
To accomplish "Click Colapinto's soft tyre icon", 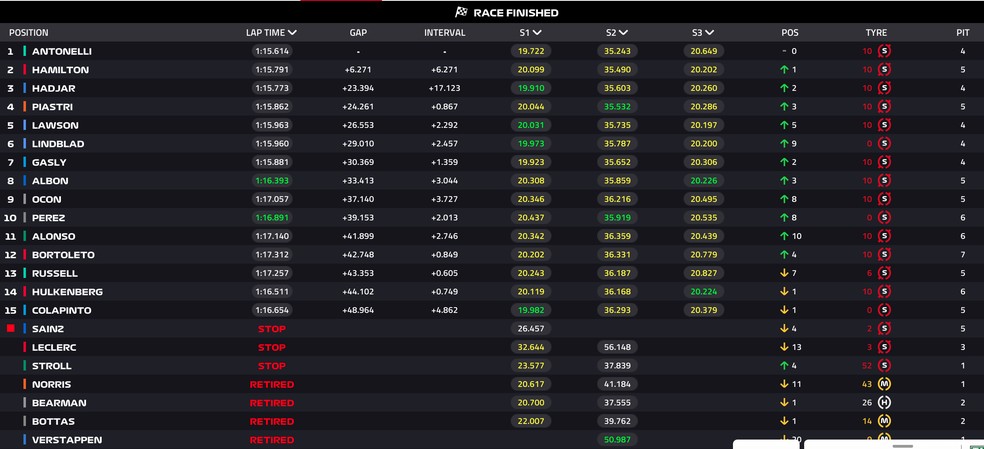I will [884, 310].
